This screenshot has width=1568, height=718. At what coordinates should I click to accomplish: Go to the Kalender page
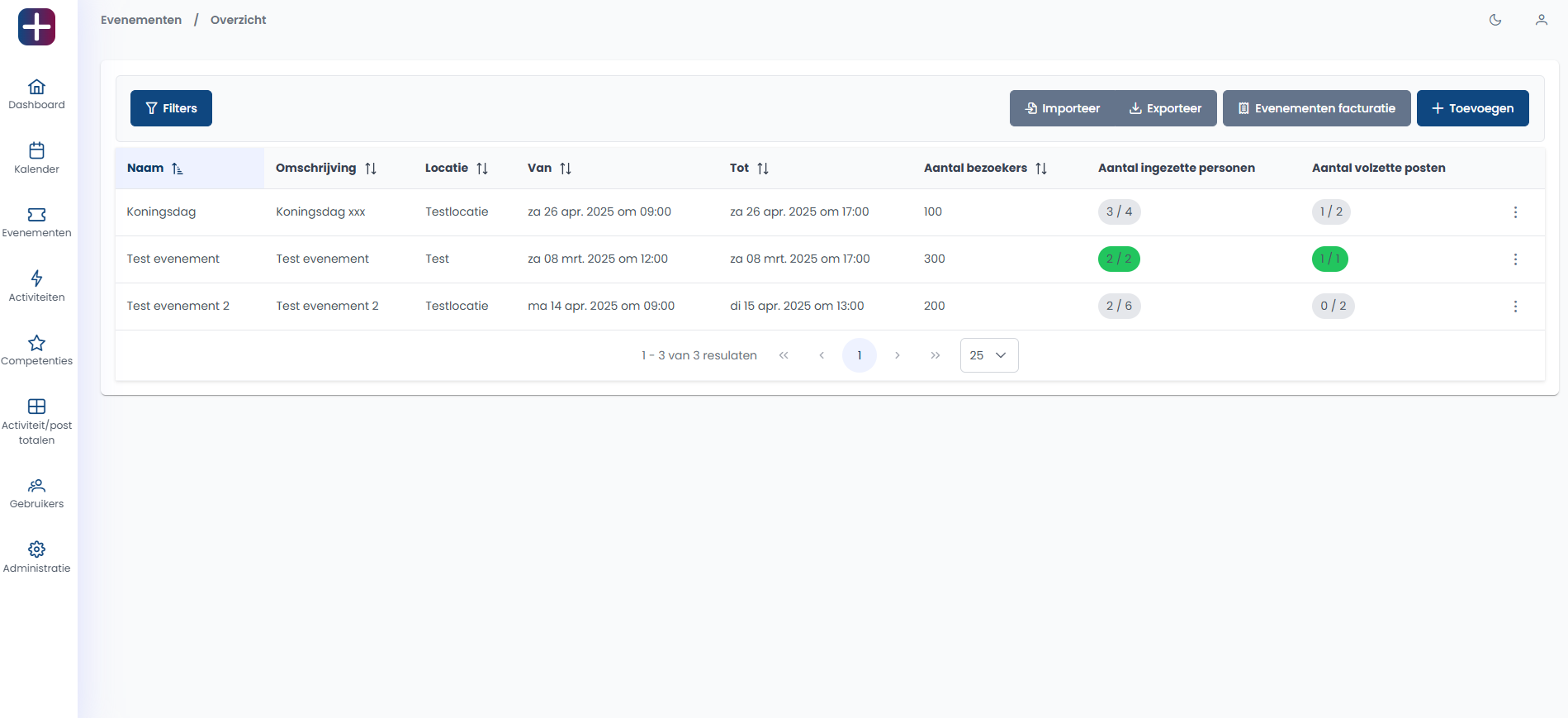click(x=36, y=158)
